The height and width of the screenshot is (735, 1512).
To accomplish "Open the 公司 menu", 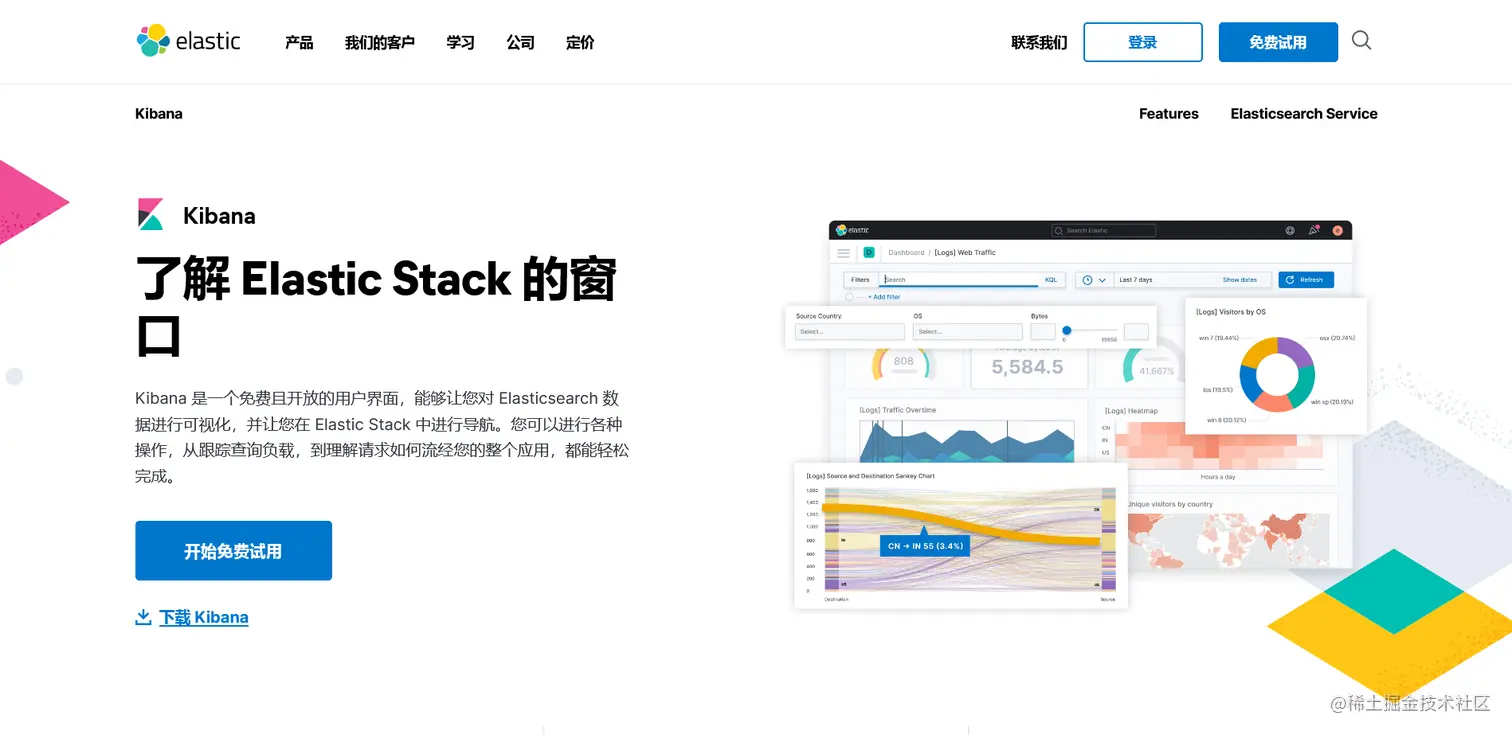I will tap(520, 42).
